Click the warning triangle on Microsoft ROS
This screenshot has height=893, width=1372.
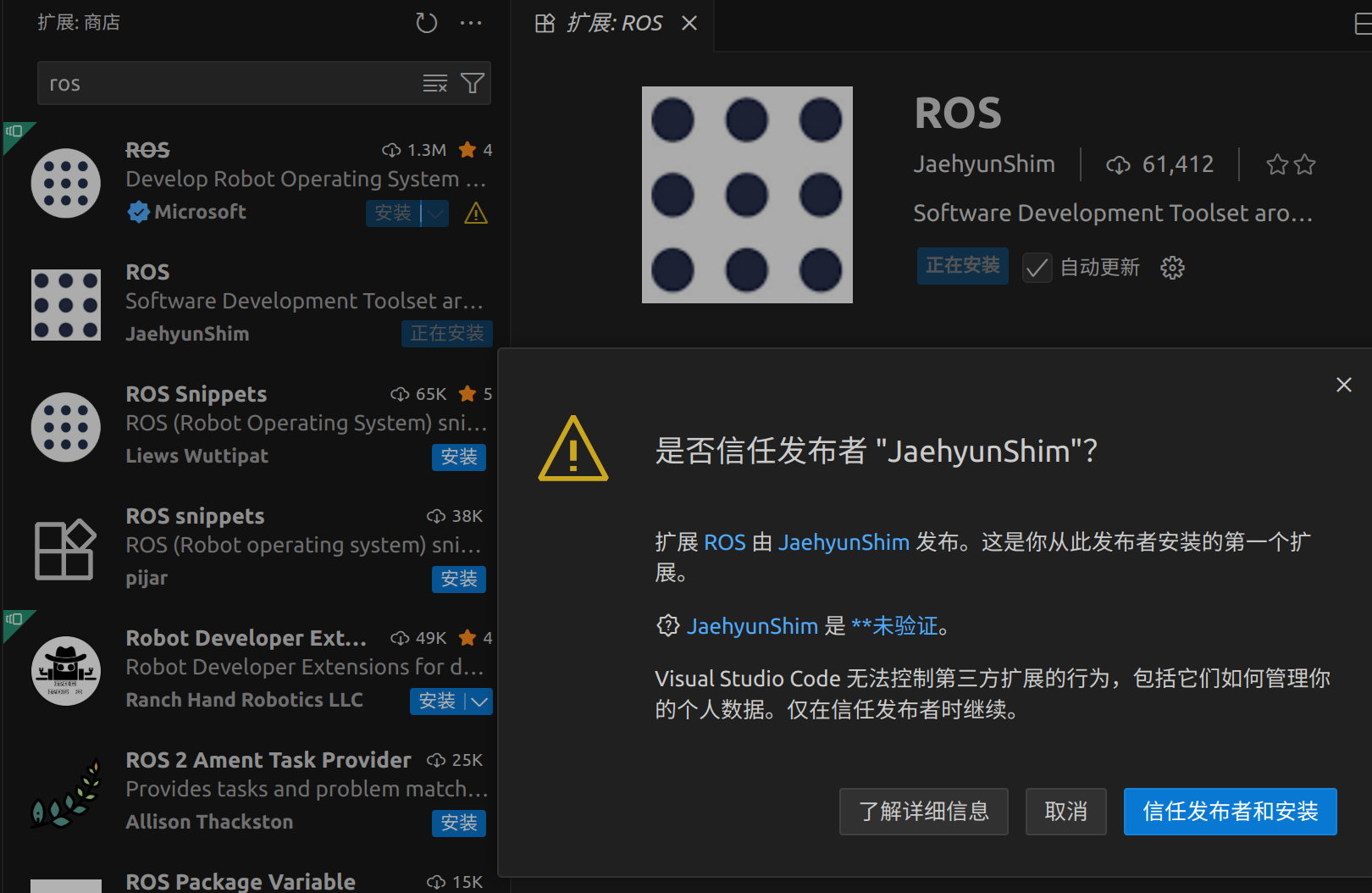tap(476, 213)
